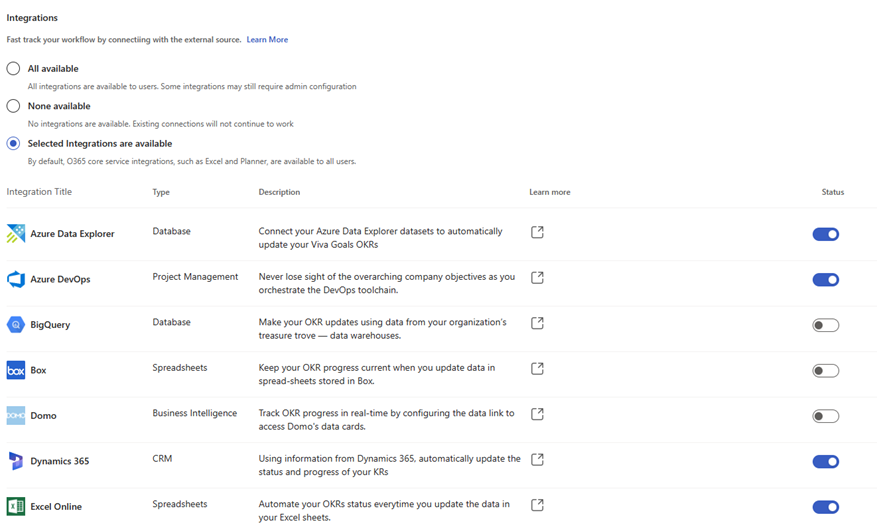
Task: Open Domo learn more external link icon
Action: tap(537, 414)
